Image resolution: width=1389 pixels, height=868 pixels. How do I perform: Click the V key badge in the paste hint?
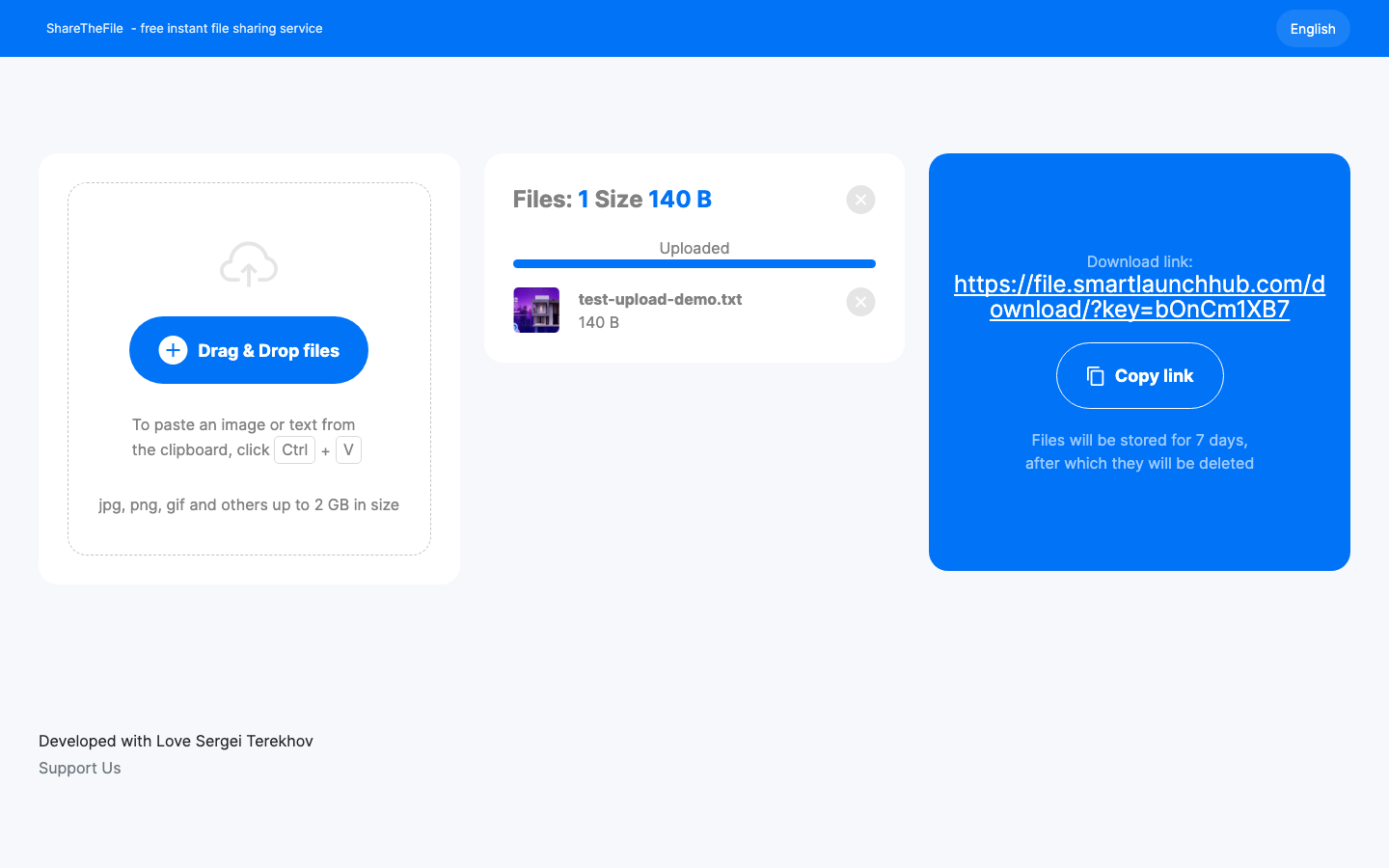tap(348, 449)
